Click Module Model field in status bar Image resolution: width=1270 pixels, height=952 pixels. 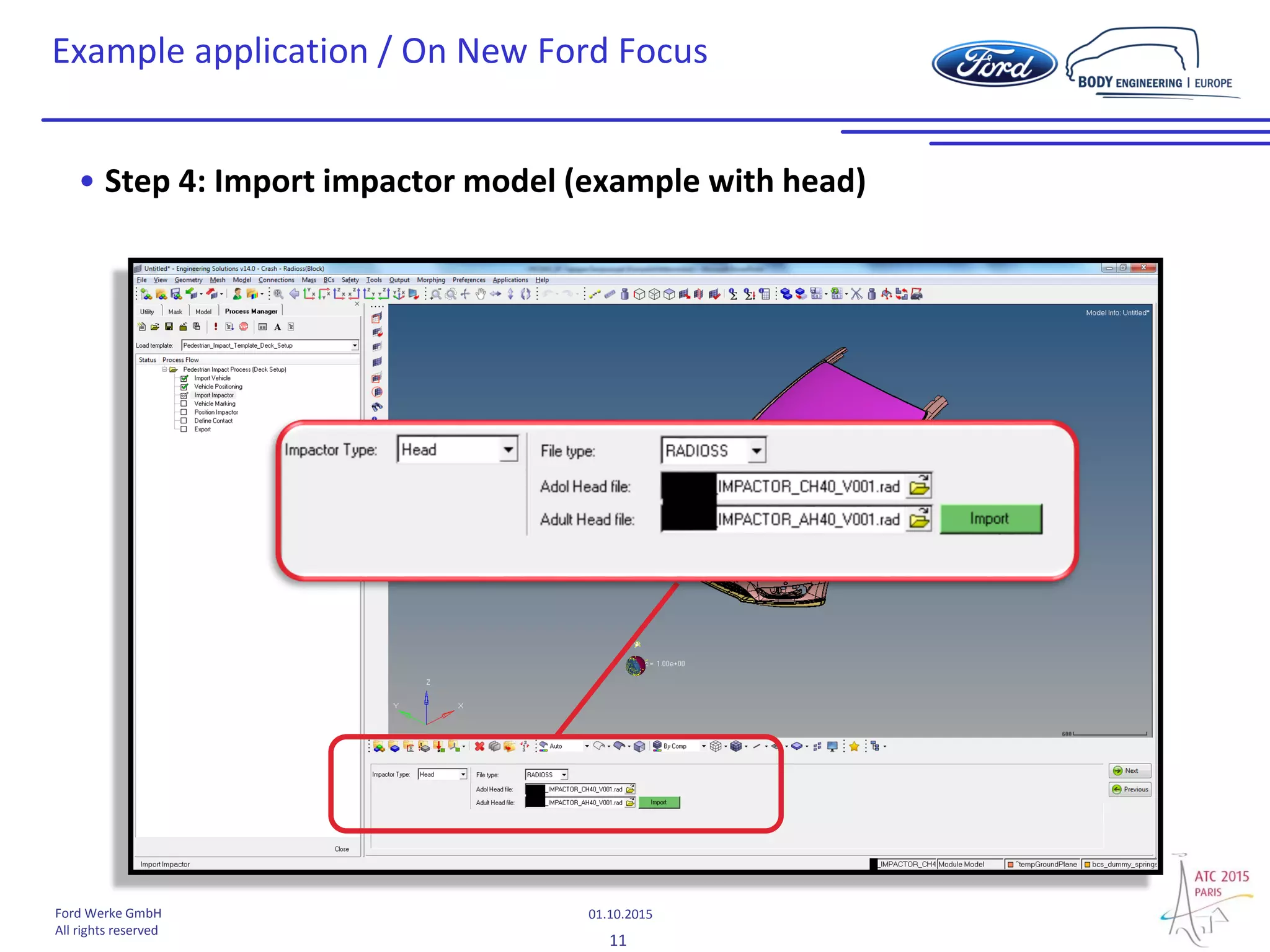tap(970, 865)
